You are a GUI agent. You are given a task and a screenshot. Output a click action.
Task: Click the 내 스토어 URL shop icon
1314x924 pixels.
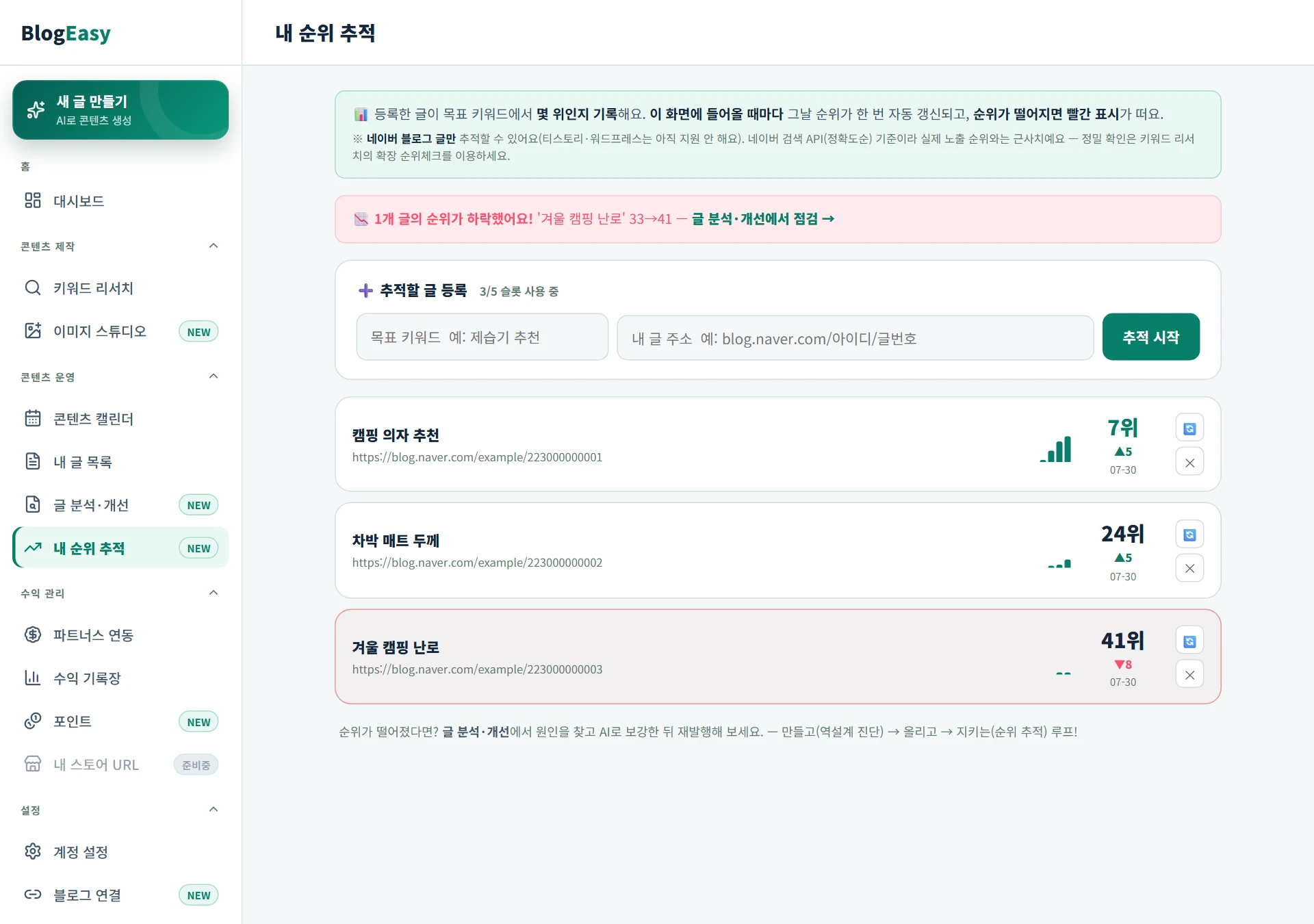33,764
